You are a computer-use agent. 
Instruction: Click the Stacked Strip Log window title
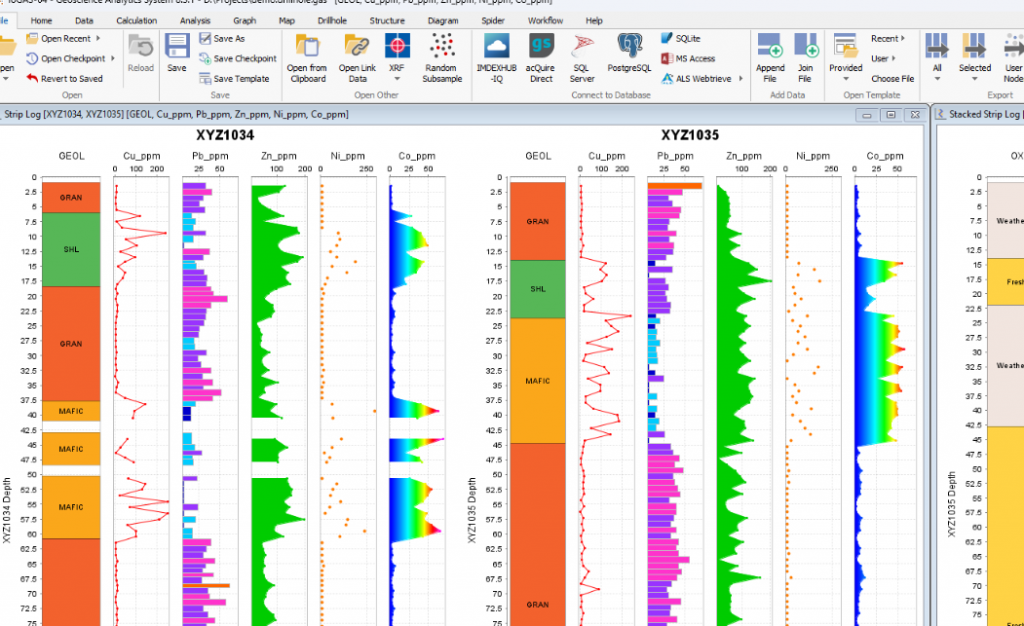[984, 115]
